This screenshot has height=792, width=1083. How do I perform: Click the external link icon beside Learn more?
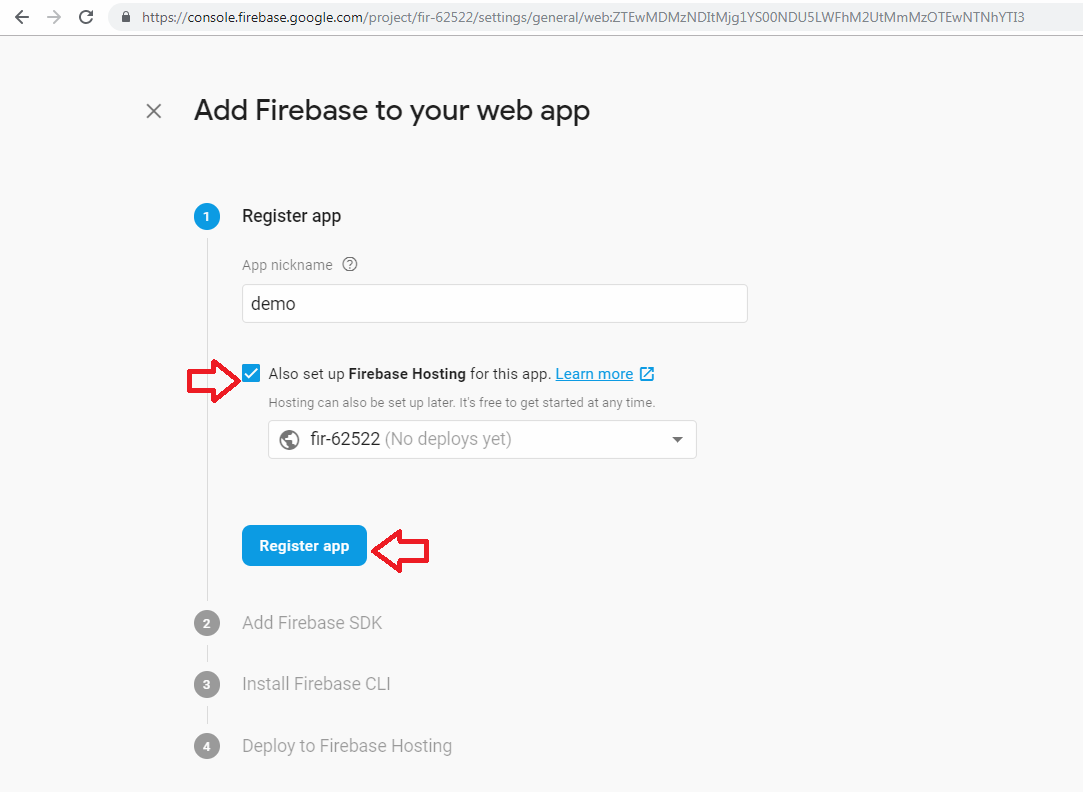647,374
